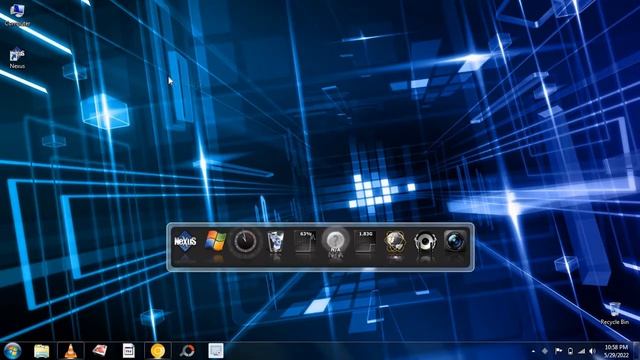Open the recycle bin icon in the dock
This screenshot has height=360, width=640.
(x=275, y=242)
